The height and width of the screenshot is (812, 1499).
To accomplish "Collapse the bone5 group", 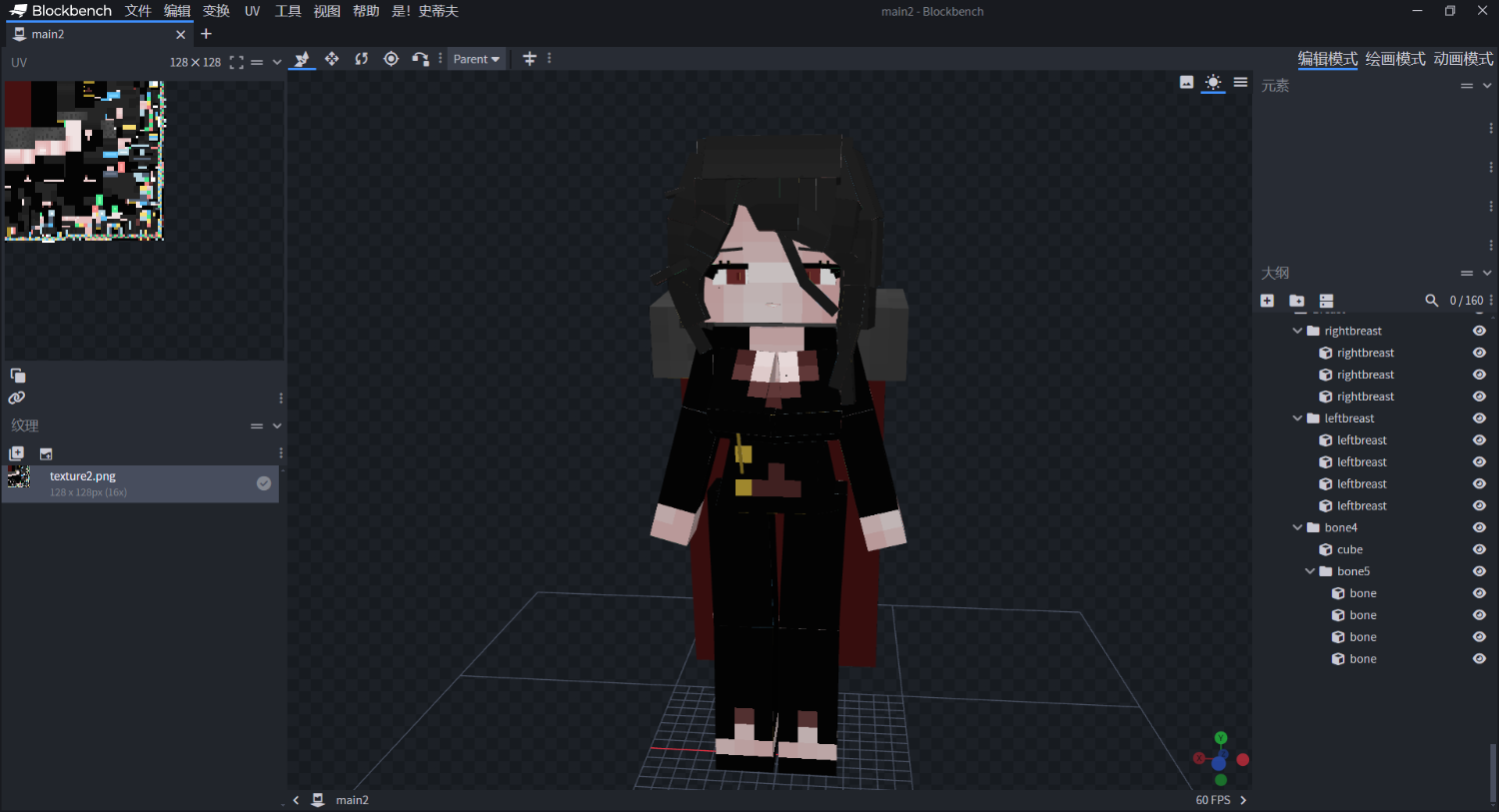I will coord(1310,571).
